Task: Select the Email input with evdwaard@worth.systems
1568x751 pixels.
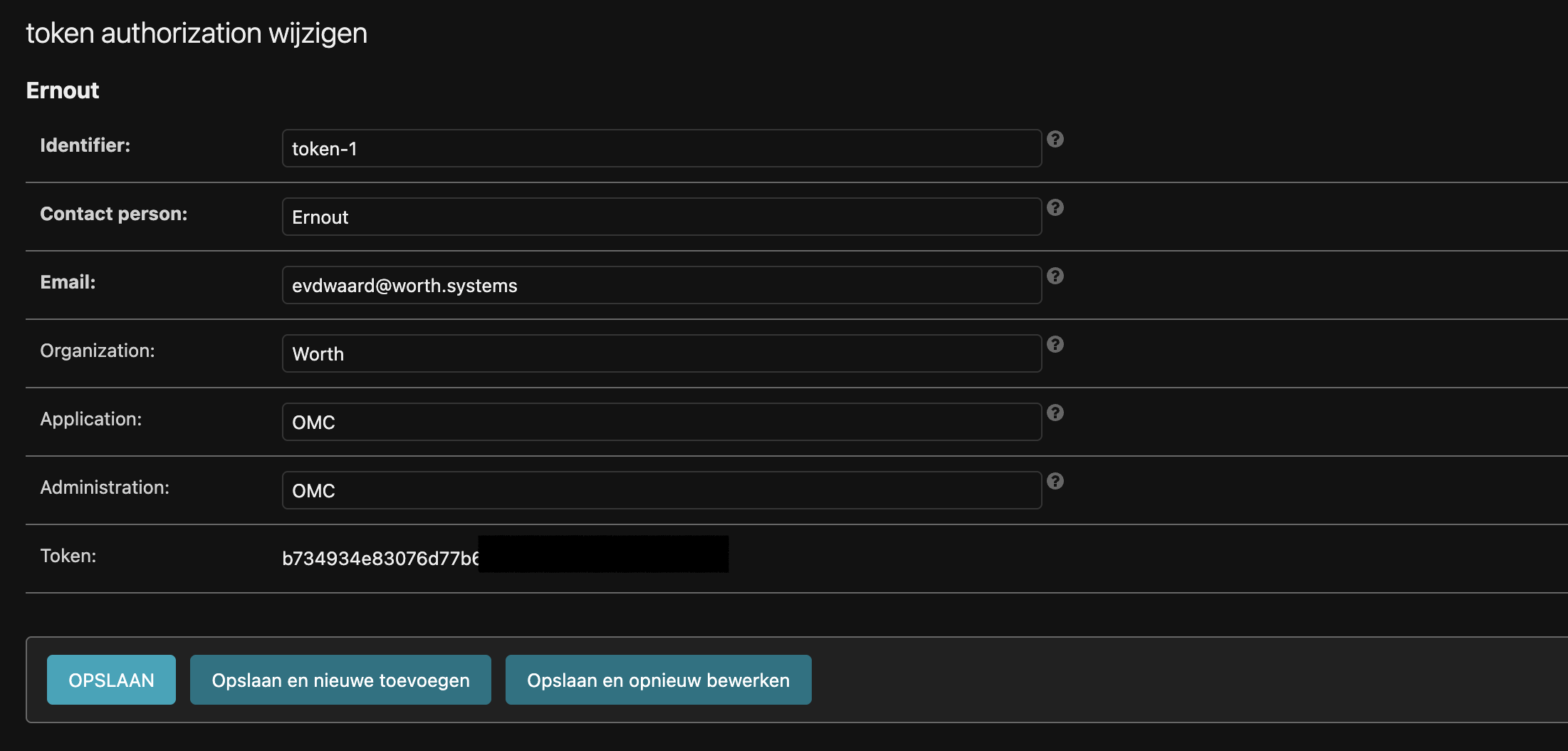Action: click(662, 285)
